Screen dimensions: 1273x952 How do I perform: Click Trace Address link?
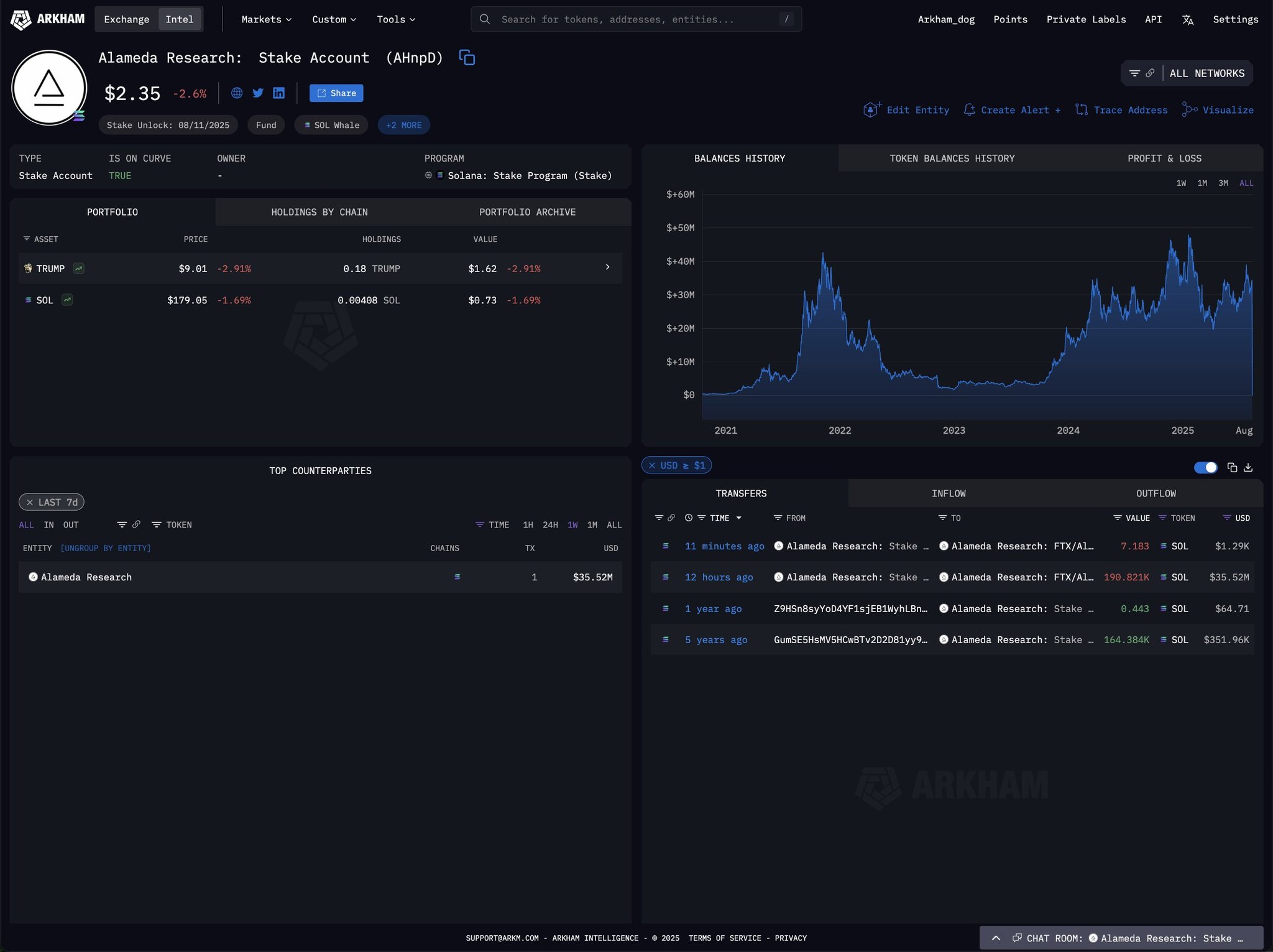[1121, 110]
